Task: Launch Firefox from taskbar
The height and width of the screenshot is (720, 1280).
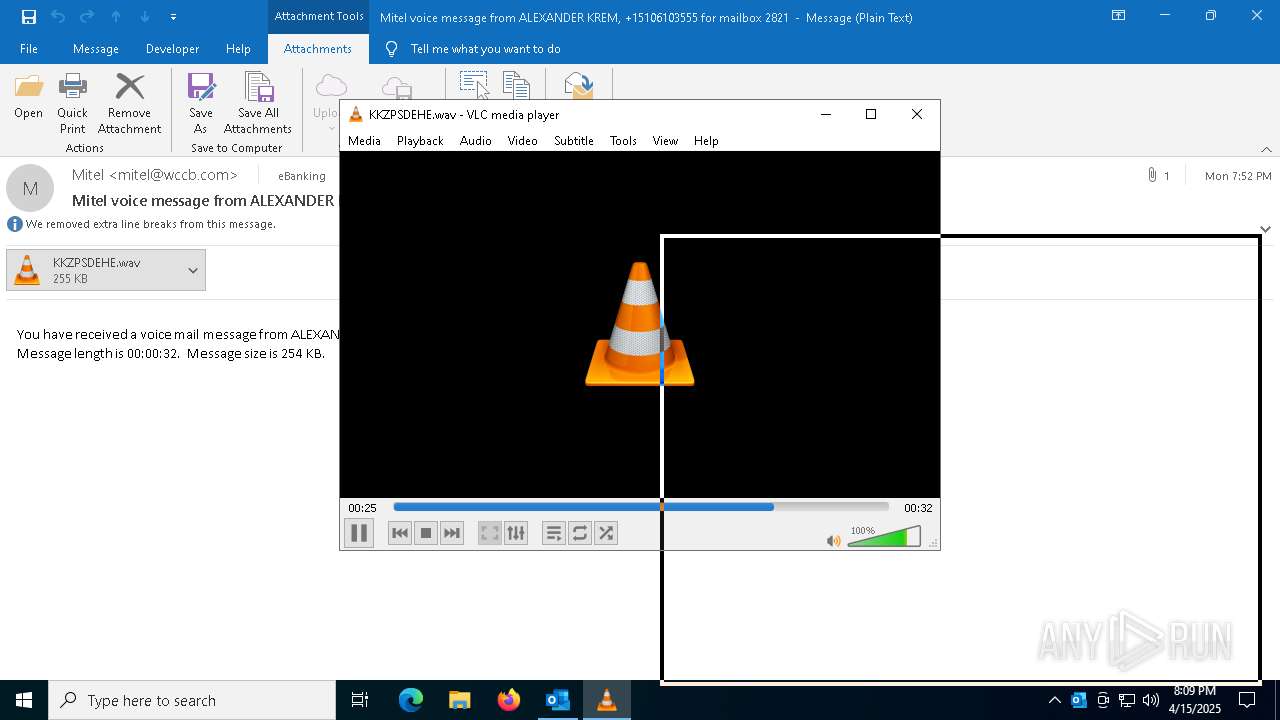Action: 508,700
